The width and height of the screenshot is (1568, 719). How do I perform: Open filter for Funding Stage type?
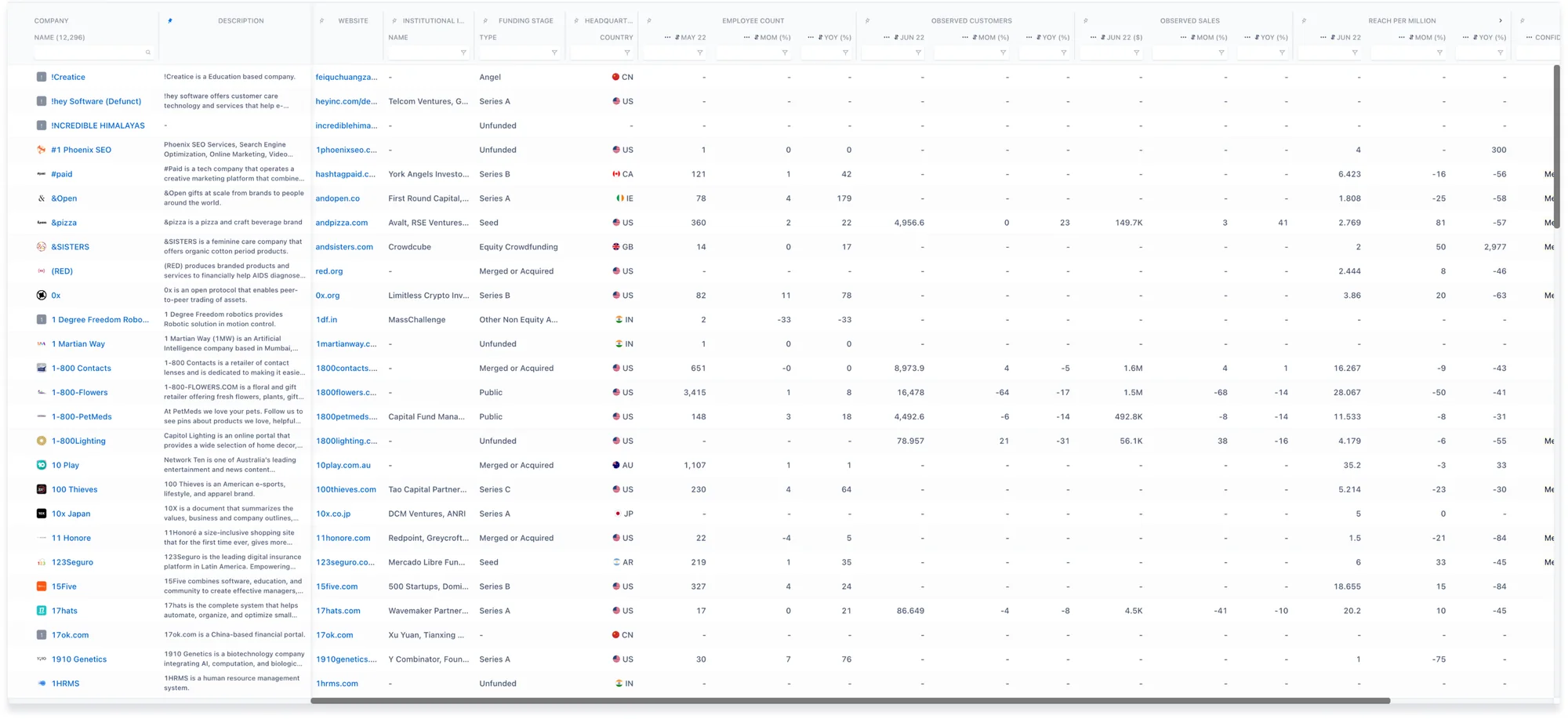coord(554,53)
